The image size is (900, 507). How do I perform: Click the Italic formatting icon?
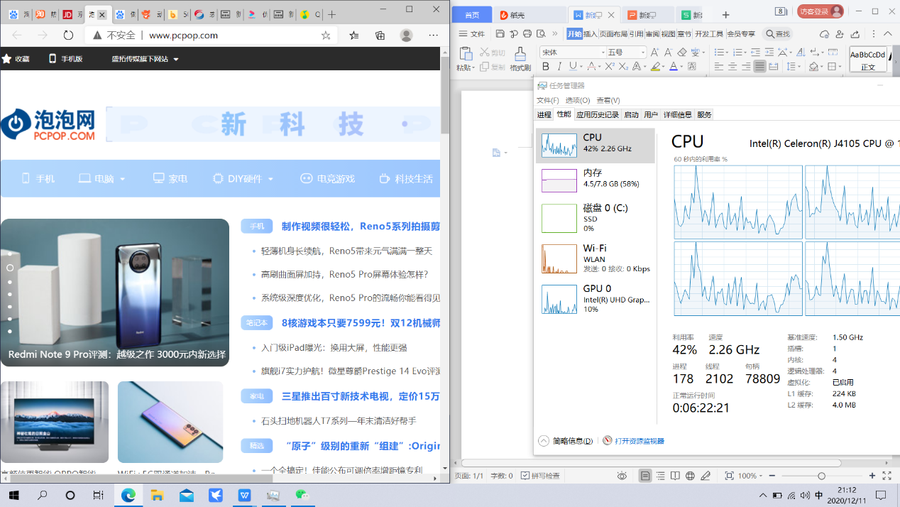[561, 67]
